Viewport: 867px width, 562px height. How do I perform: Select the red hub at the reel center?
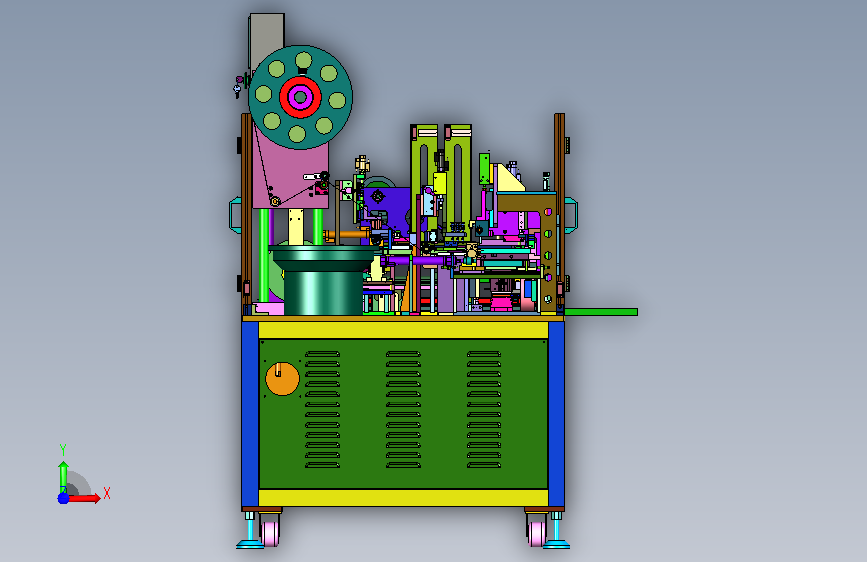click(x=300, y=97)
